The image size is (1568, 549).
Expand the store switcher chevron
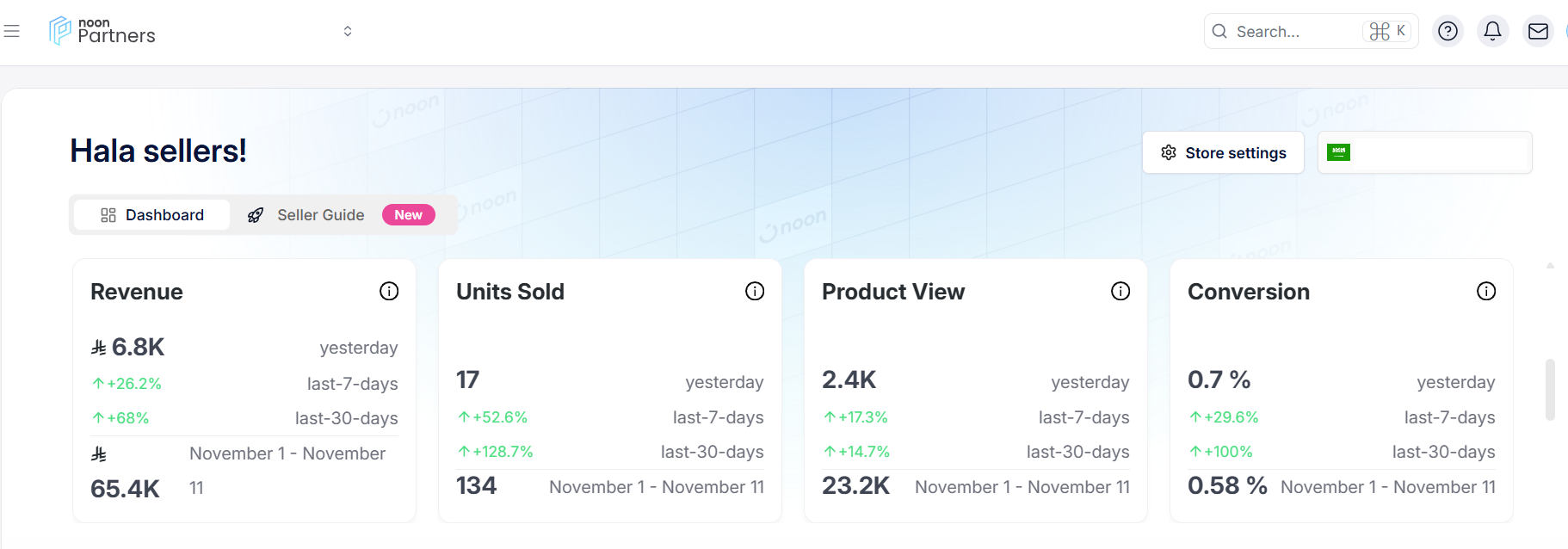pyautogui.click(x=348, y=32)
